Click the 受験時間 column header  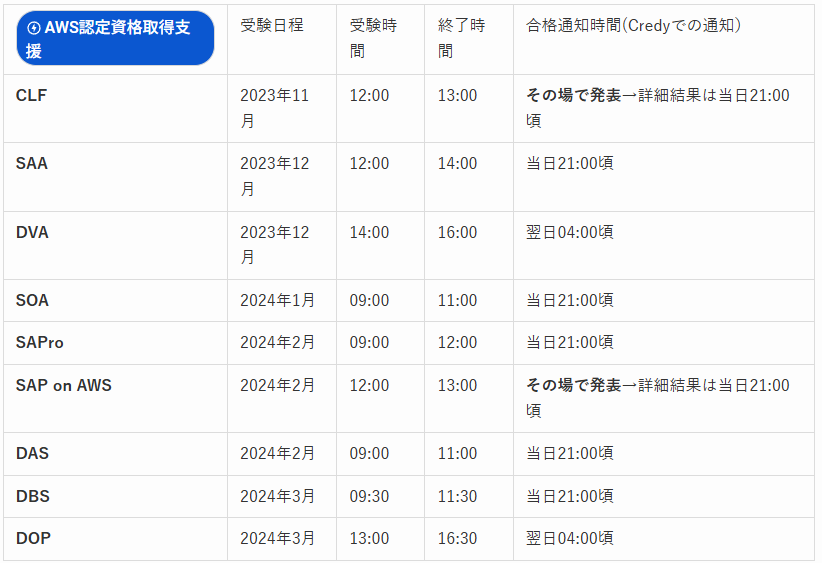(373, 38)
